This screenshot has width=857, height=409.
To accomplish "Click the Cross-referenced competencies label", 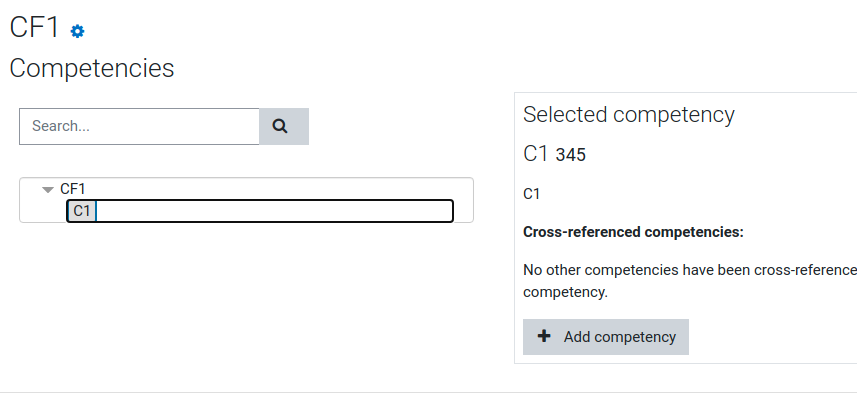I will coord(633,232).
